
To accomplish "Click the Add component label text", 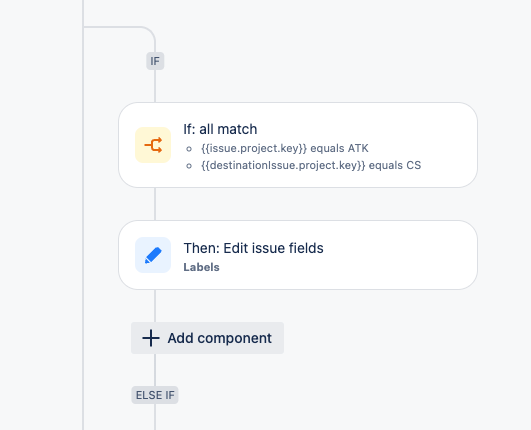I will coord(219,338).
